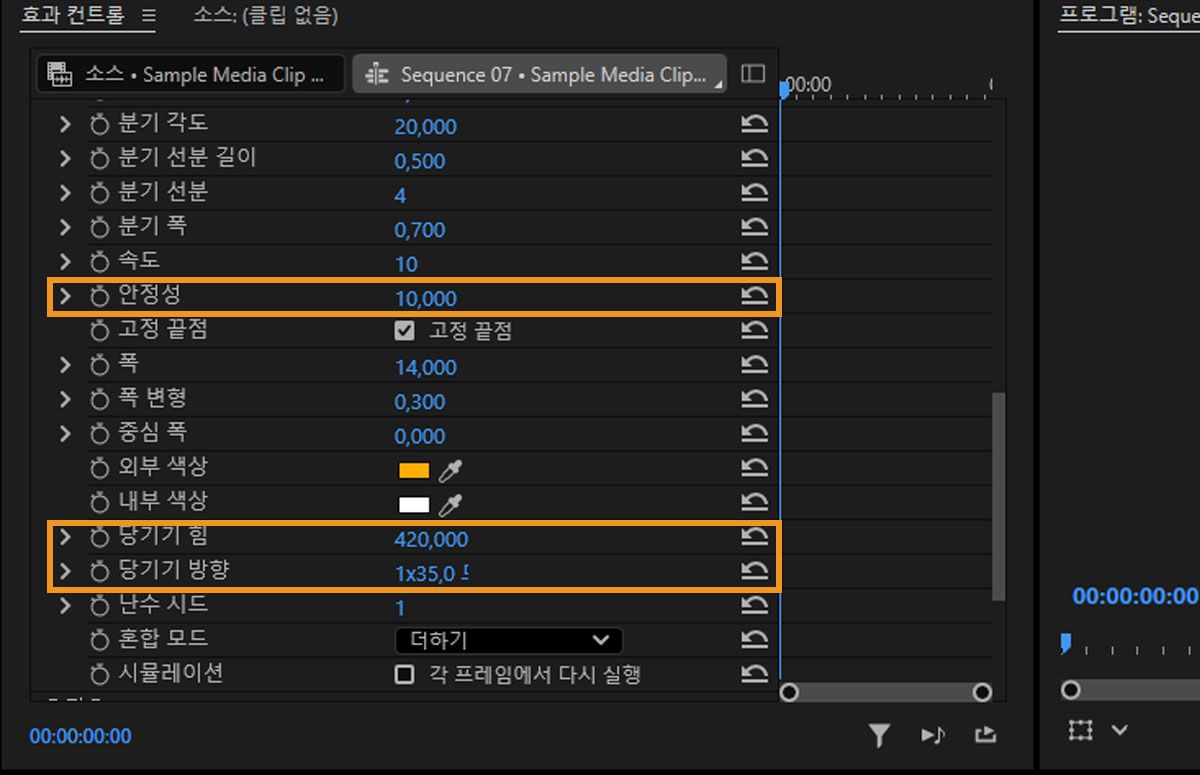Click the blue 420,000 value of 당기기 힘
This screenshot has height=775, width=1200.
[x=430, y=538]
